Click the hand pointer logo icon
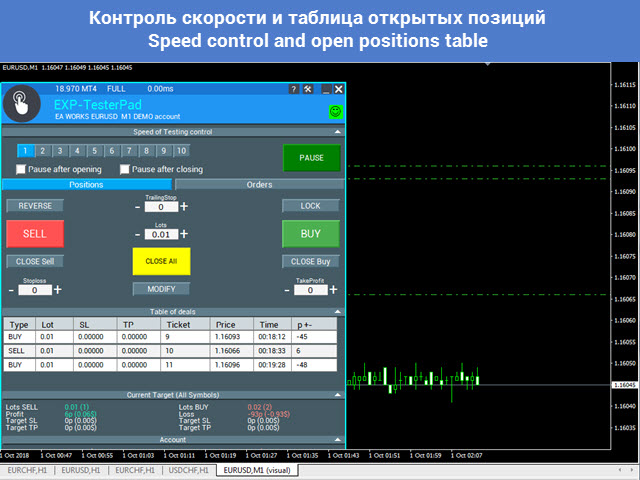 (x=21, y=104)
